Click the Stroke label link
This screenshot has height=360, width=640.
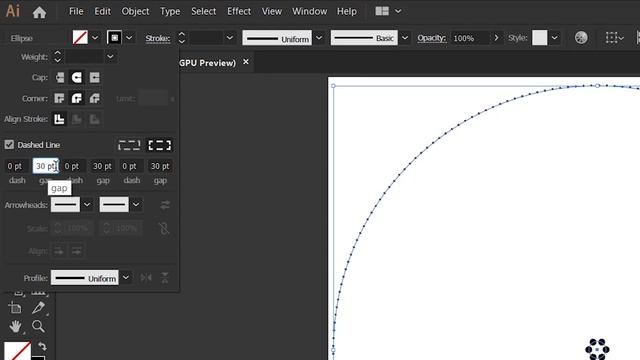(158, 38)
